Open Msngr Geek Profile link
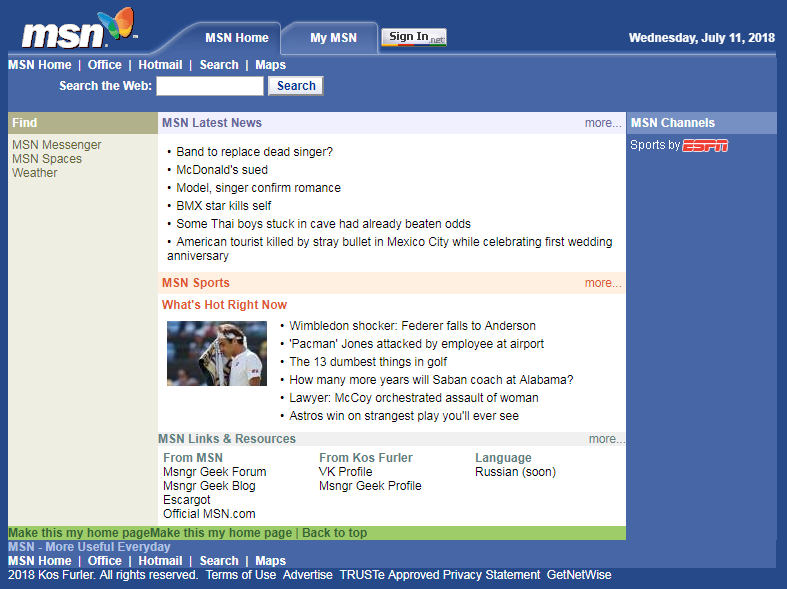Viewport: 787px width, 589px height. [370, 486]
